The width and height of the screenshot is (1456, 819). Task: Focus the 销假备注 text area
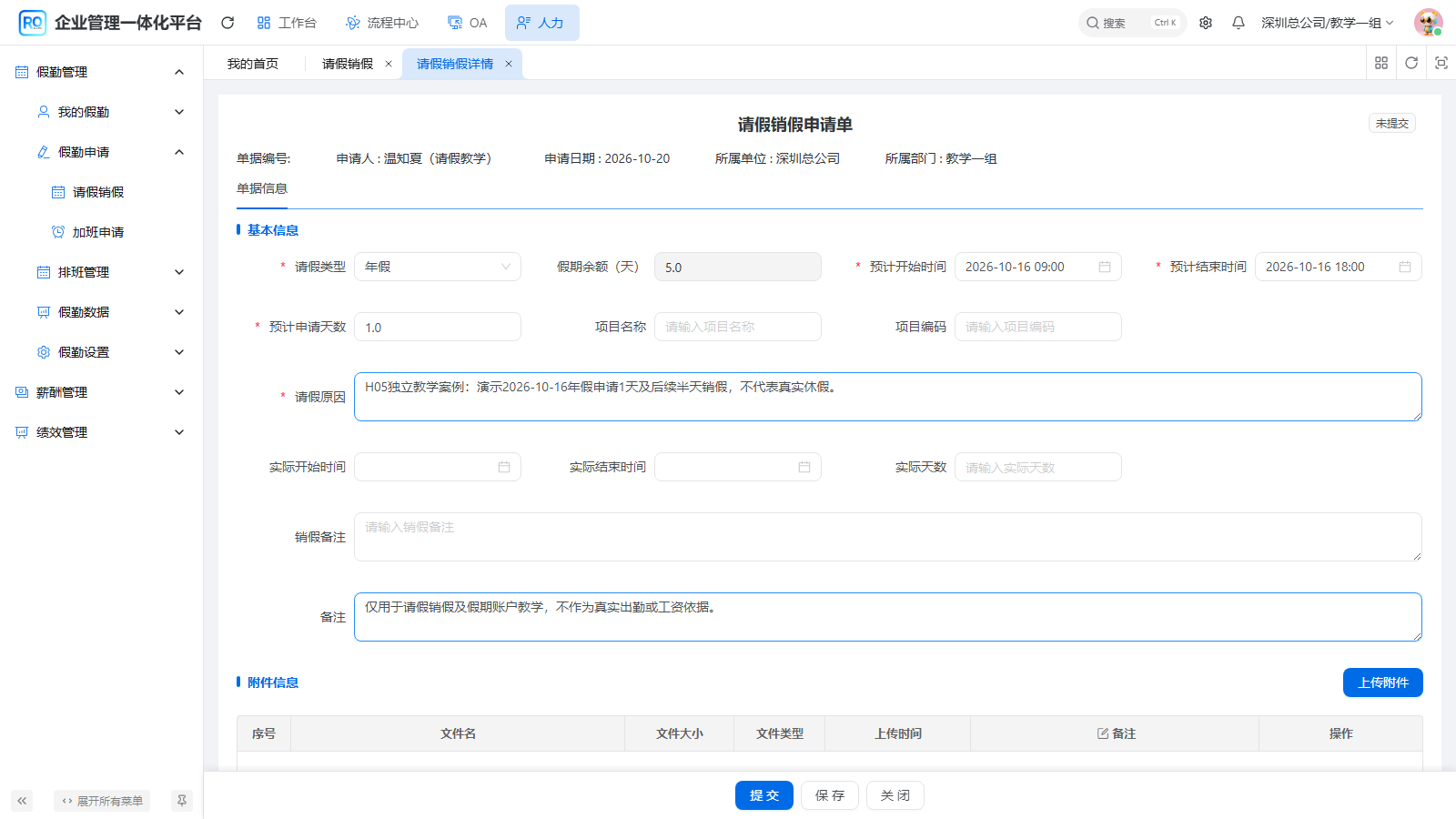[888, 537]
